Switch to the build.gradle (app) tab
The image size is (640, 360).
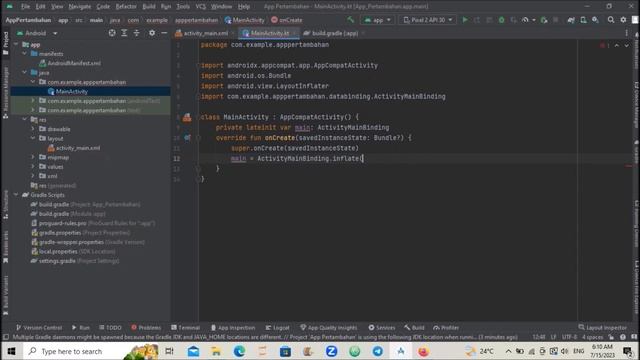tap(334, 33)
